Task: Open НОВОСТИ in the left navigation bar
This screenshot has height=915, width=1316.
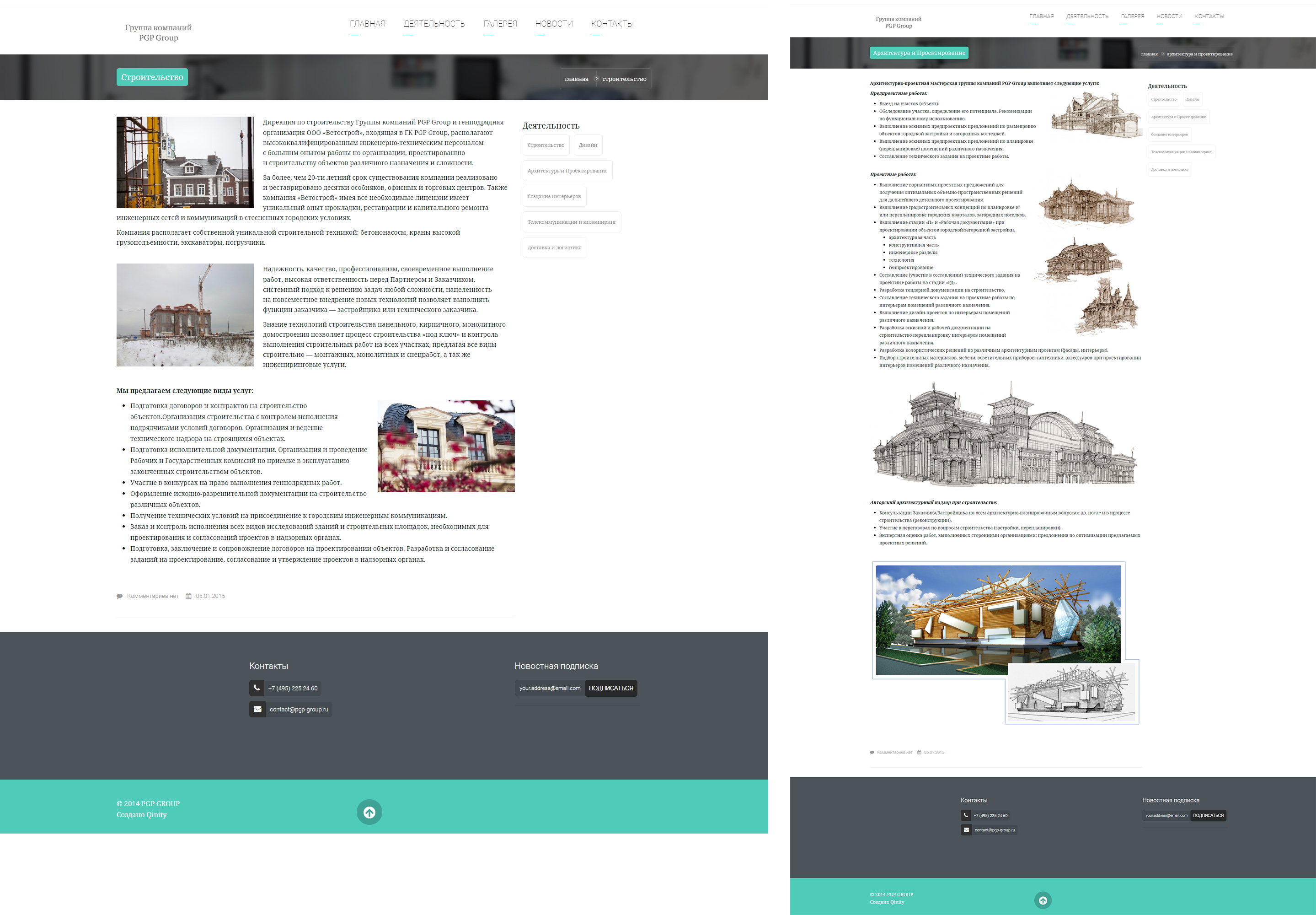Action: (x=554, y=23)
